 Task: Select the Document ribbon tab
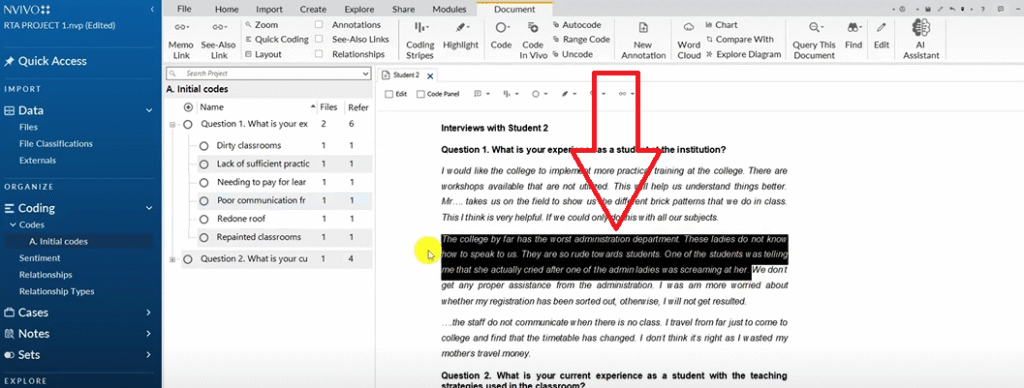[514, 9]
